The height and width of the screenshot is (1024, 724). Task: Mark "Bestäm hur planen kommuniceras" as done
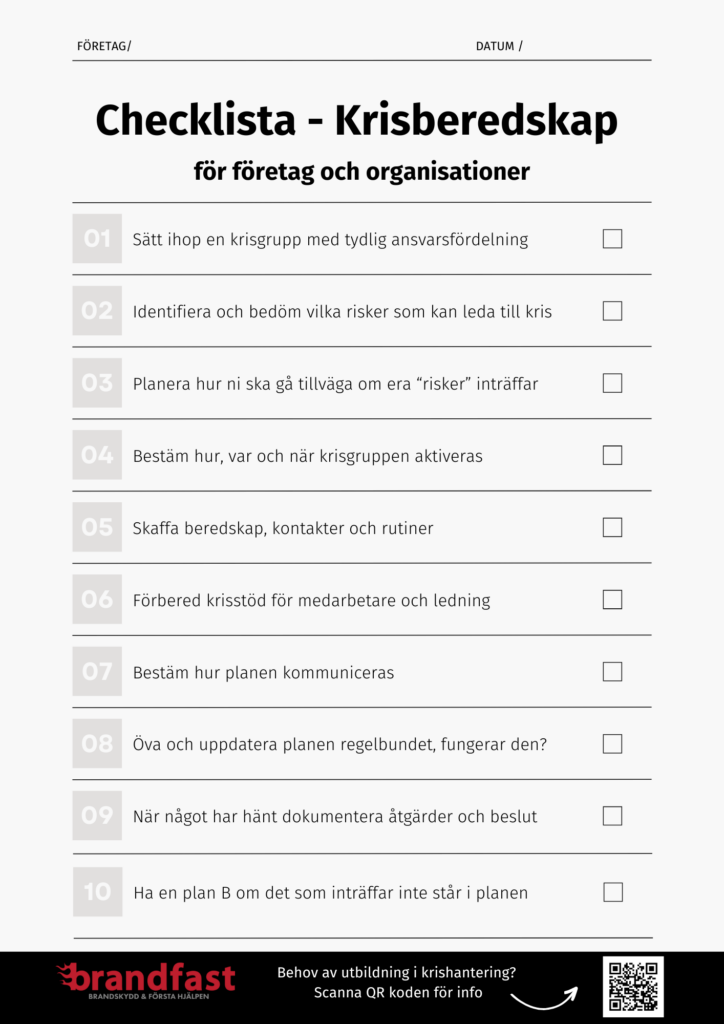click(x=612, y=671)
